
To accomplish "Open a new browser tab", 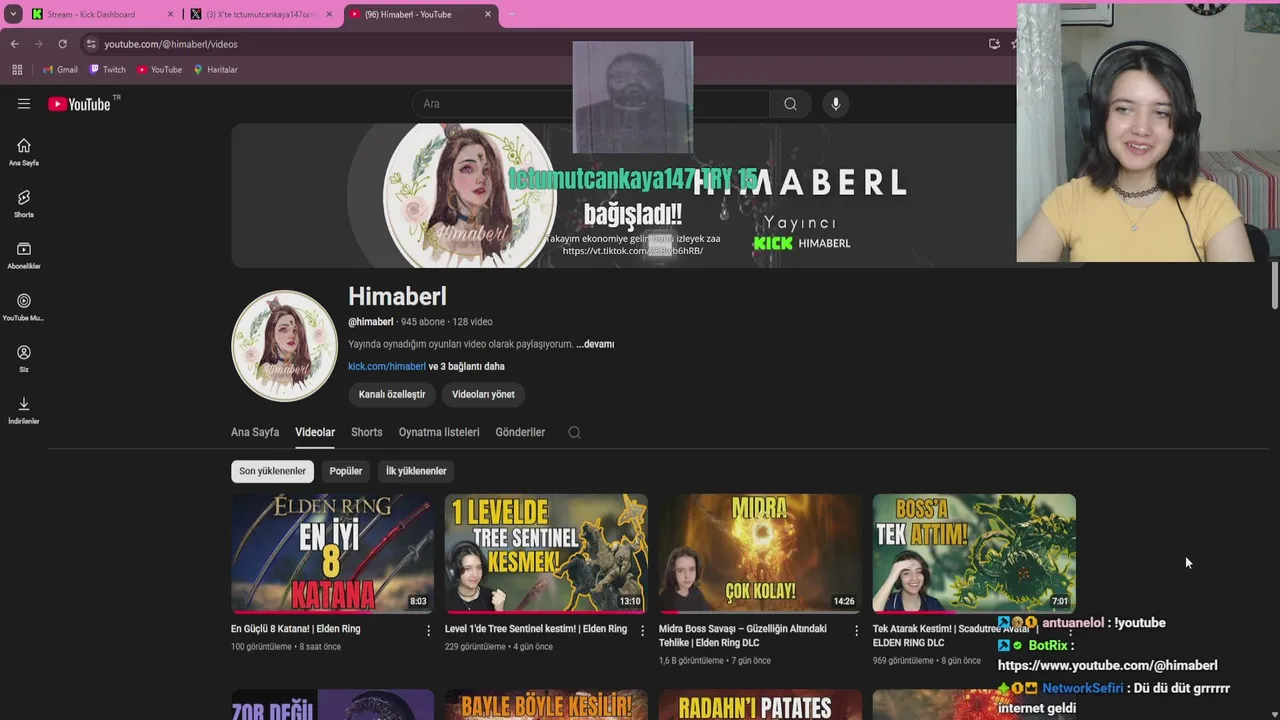I will click(512, 14).
